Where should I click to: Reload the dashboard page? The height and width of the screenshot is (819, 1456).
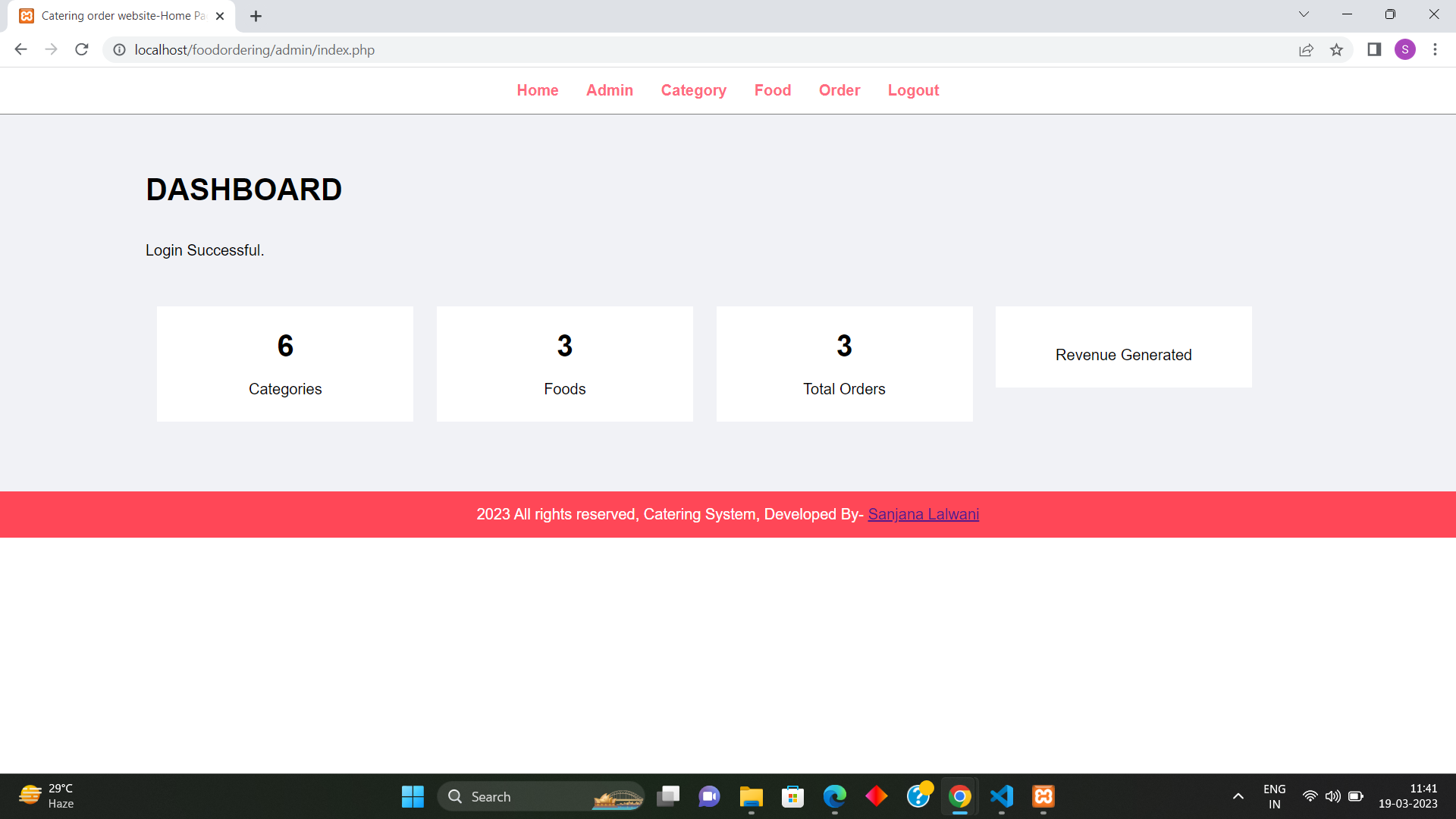[81, 49]
